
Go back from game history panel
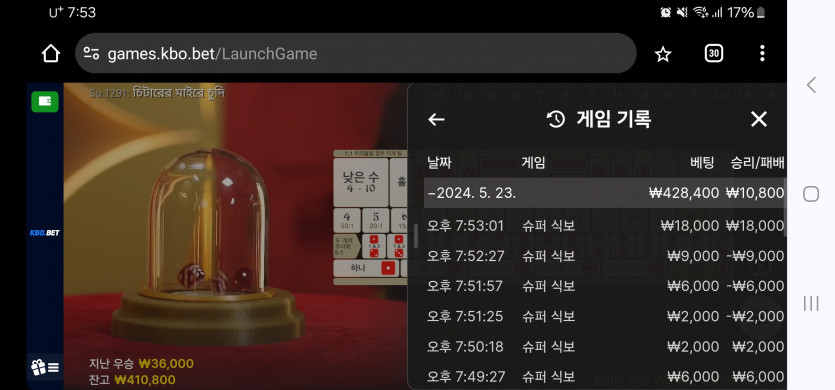coord(436,119)
